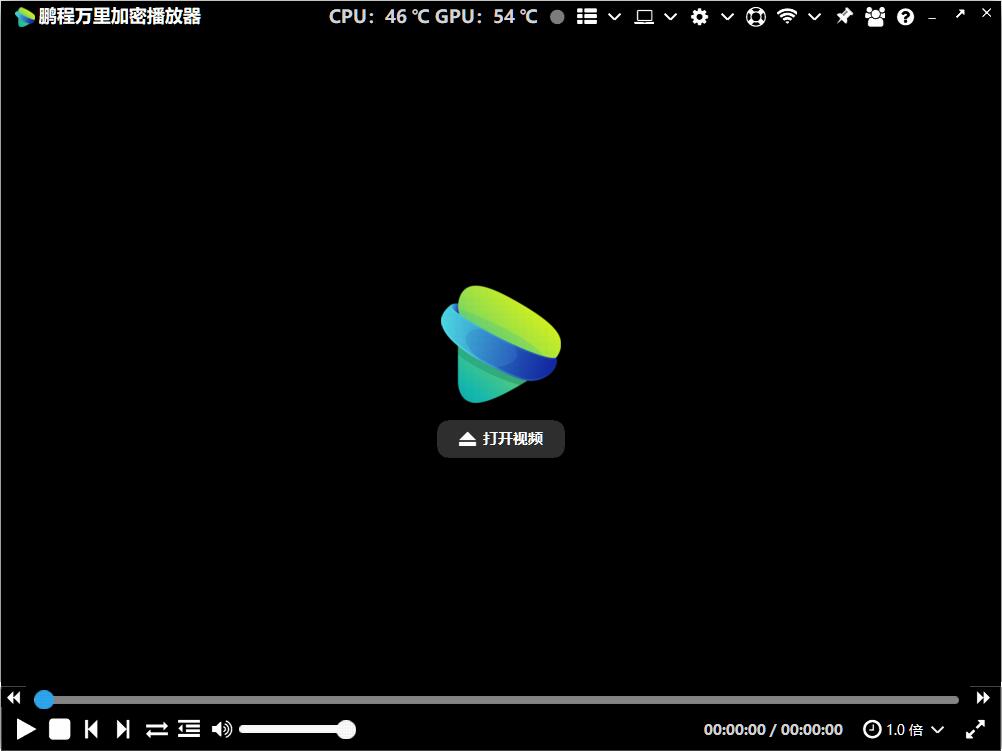Click the screen display icon

pyautogui.click(x=644, y=17)
